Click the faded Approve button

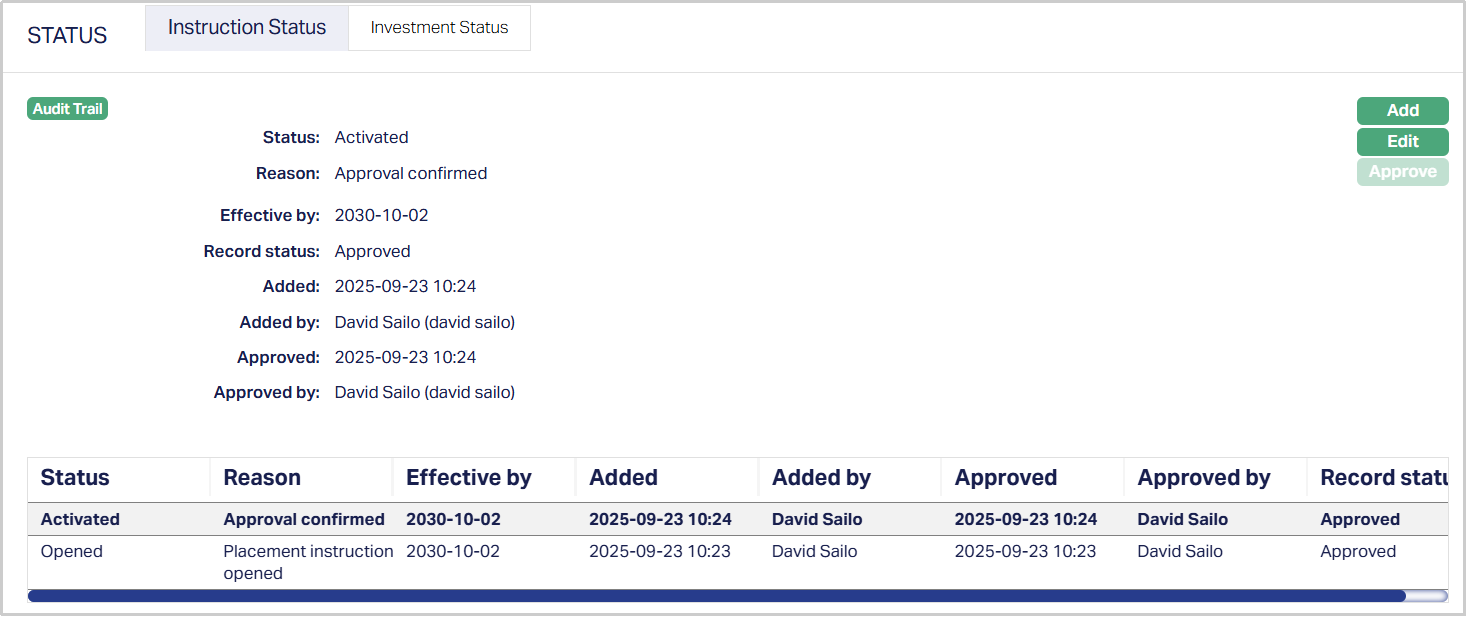point(1402,172)
